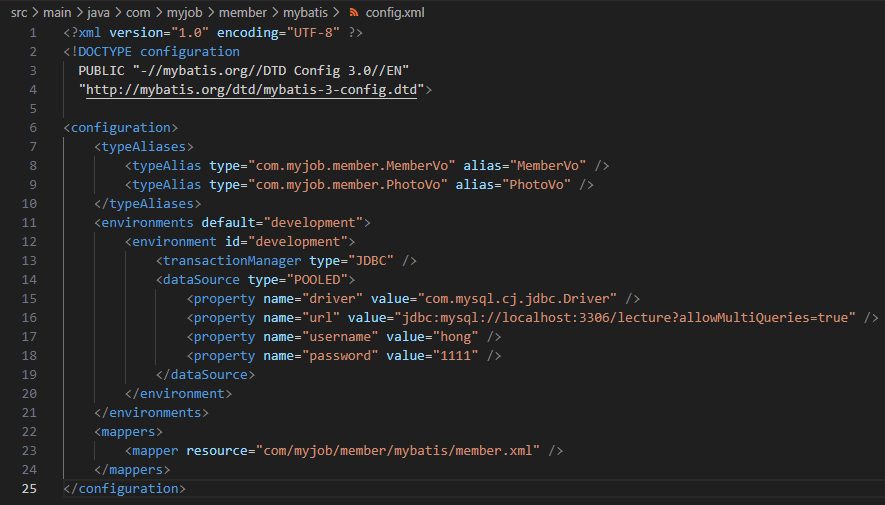Click the name="driver" value
The width and height of the screenshot is (885, 505).
(x=332, y=298)
